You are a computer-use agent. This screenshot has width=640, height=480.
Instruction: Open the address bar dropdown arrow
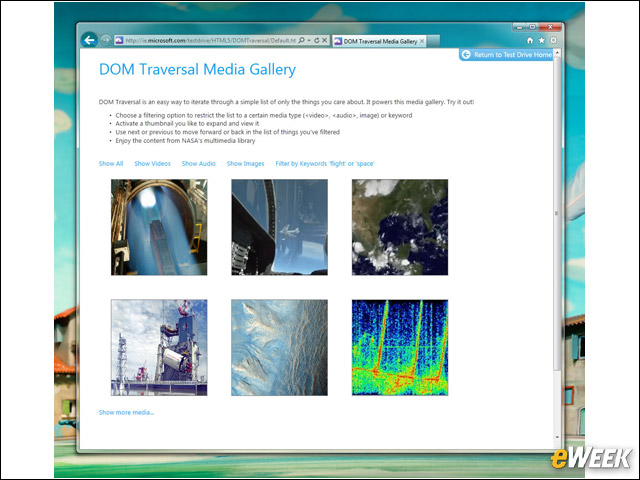coord(309,40)
